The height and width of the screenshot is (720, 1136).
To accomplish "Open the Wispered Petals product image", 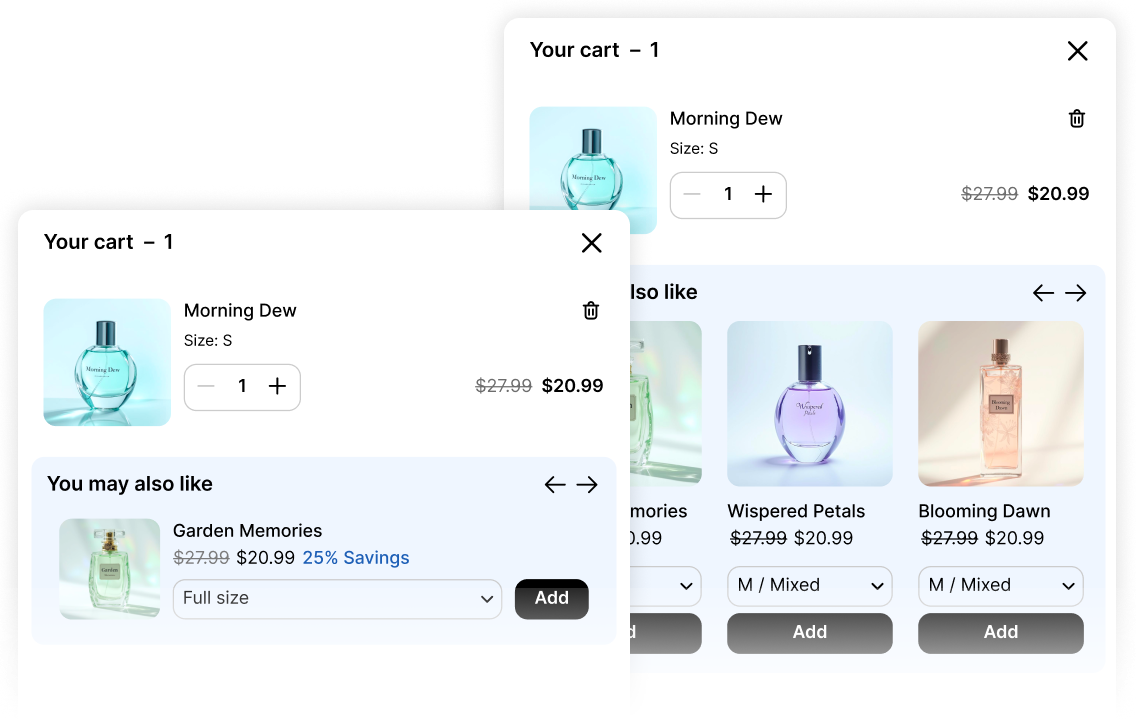I will 810,403.
